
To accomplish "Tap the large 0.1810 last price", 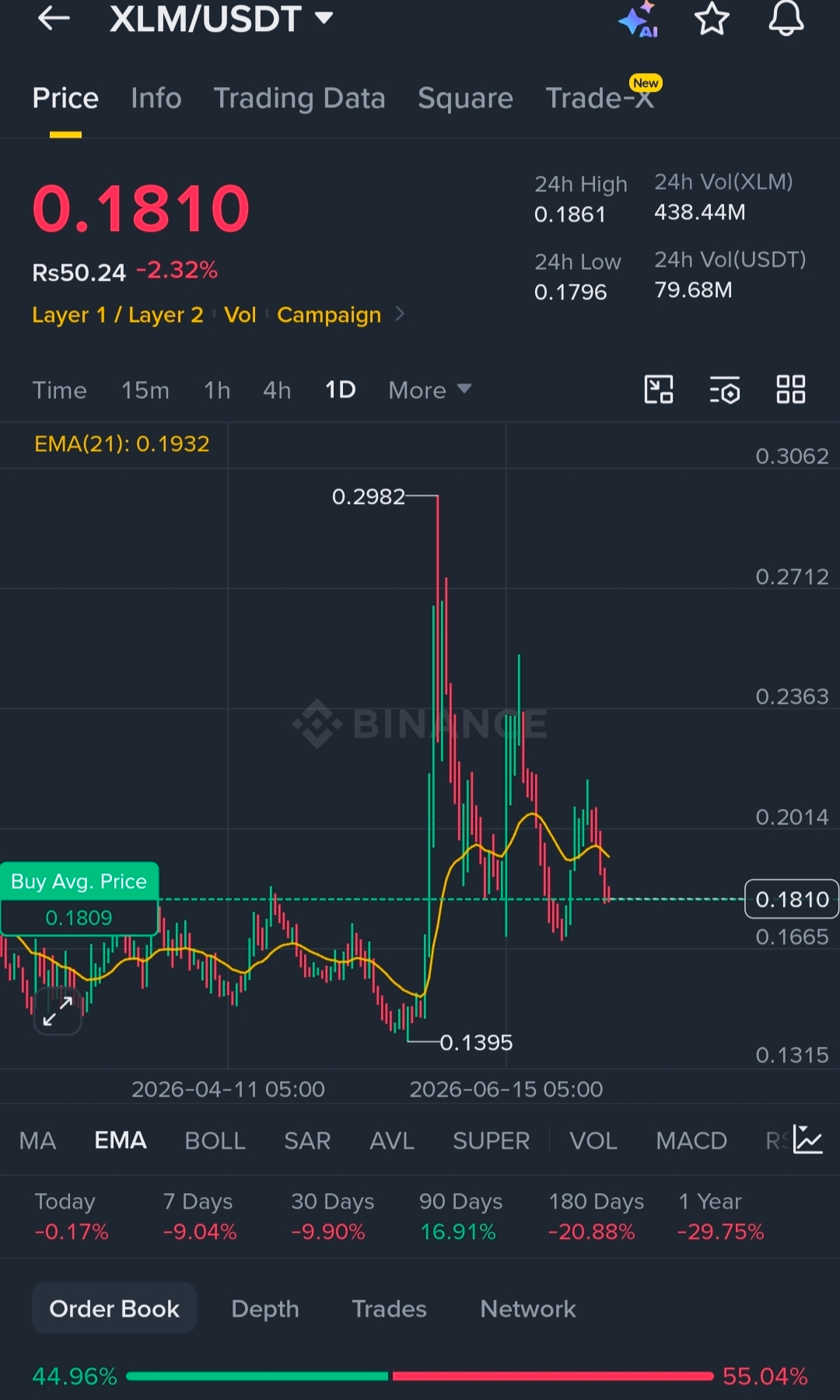I will point(141,208).
